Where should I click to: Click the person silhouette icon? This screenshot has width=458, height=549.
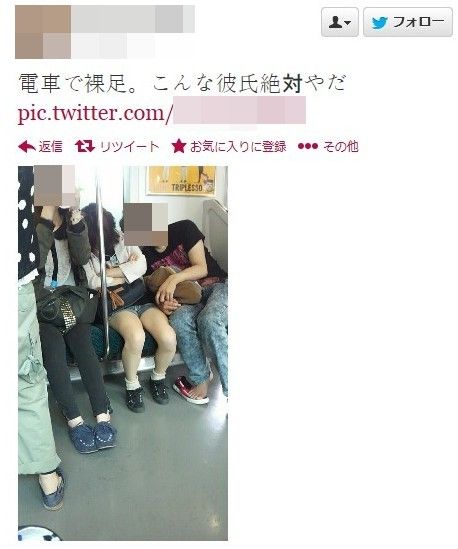coord(335,23)
